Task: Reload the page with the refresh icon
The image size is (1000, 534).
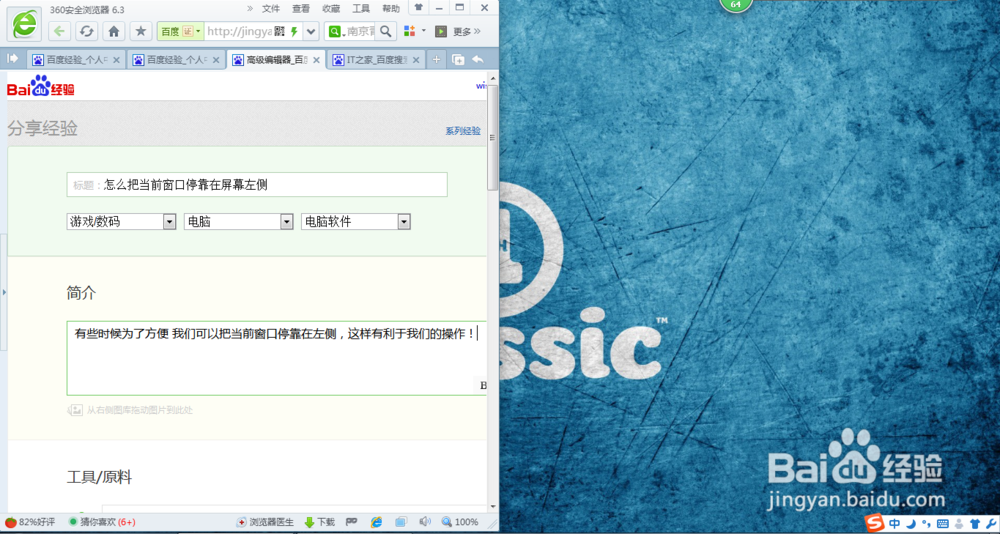Action: coord(87,31)
